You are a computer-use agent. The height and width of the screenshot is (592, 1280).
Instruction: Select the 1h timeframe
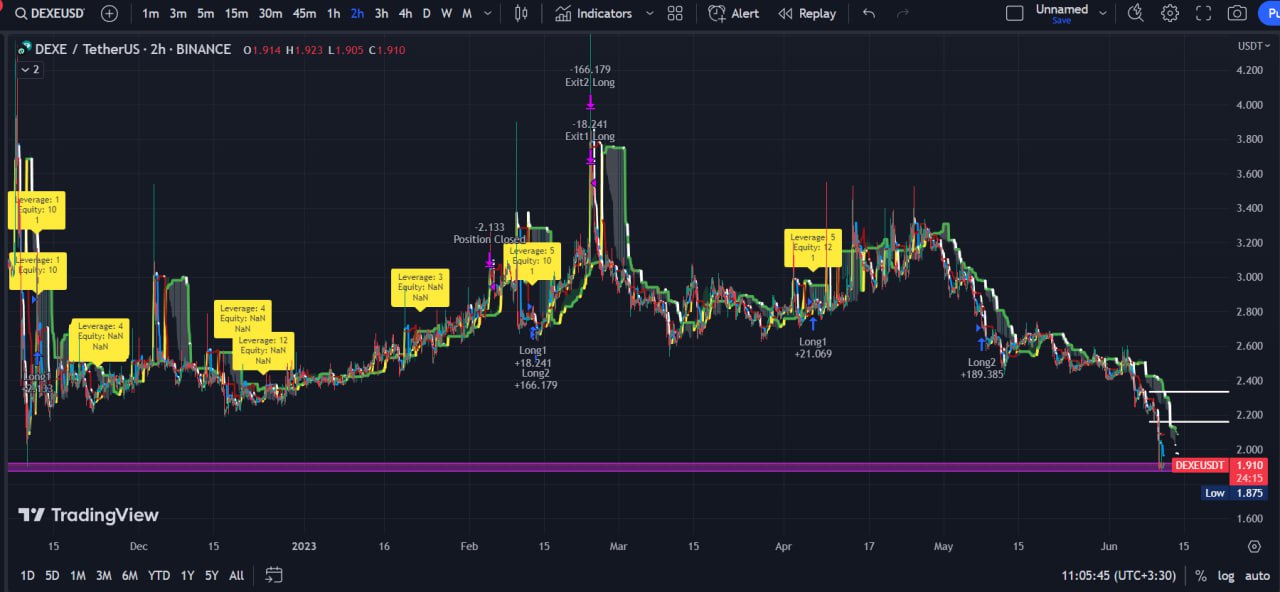(333, 13)
